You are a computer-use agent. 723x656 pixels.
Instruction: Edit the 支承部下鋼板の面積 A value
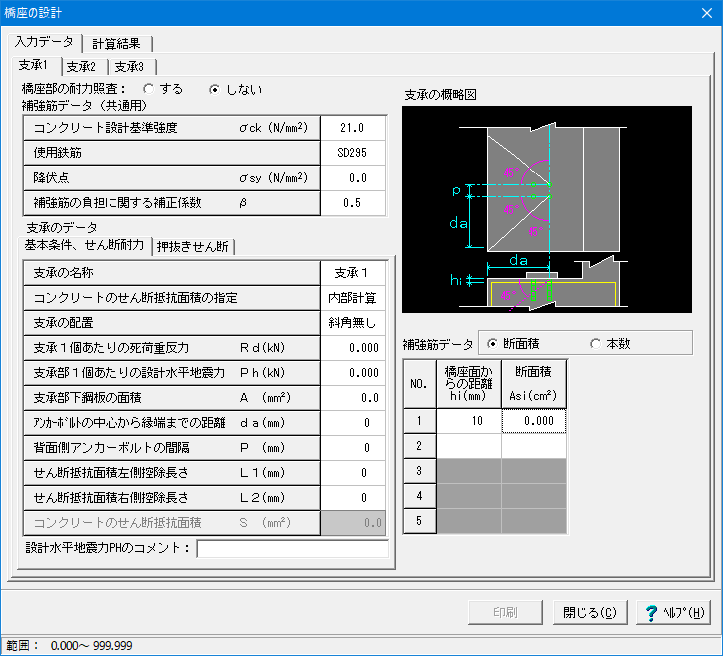pos(353,397)
